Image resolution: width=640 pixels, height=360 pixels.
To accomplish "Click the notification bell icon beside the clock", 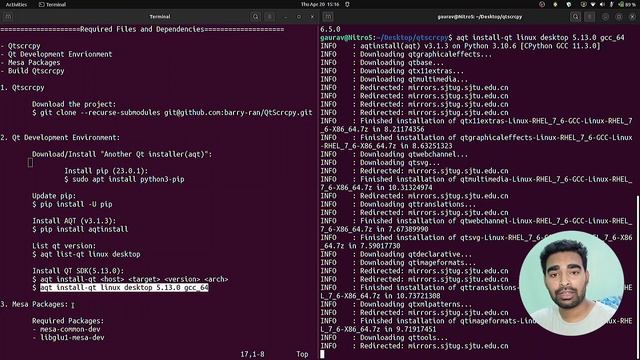I will click(347, 4).
